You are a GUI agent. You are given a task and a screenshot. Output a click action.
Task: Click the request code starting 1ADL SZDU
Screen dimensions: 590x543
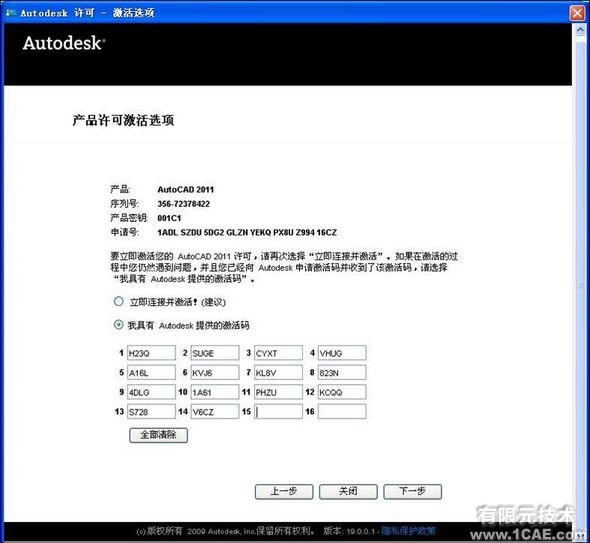pos(247,232)
